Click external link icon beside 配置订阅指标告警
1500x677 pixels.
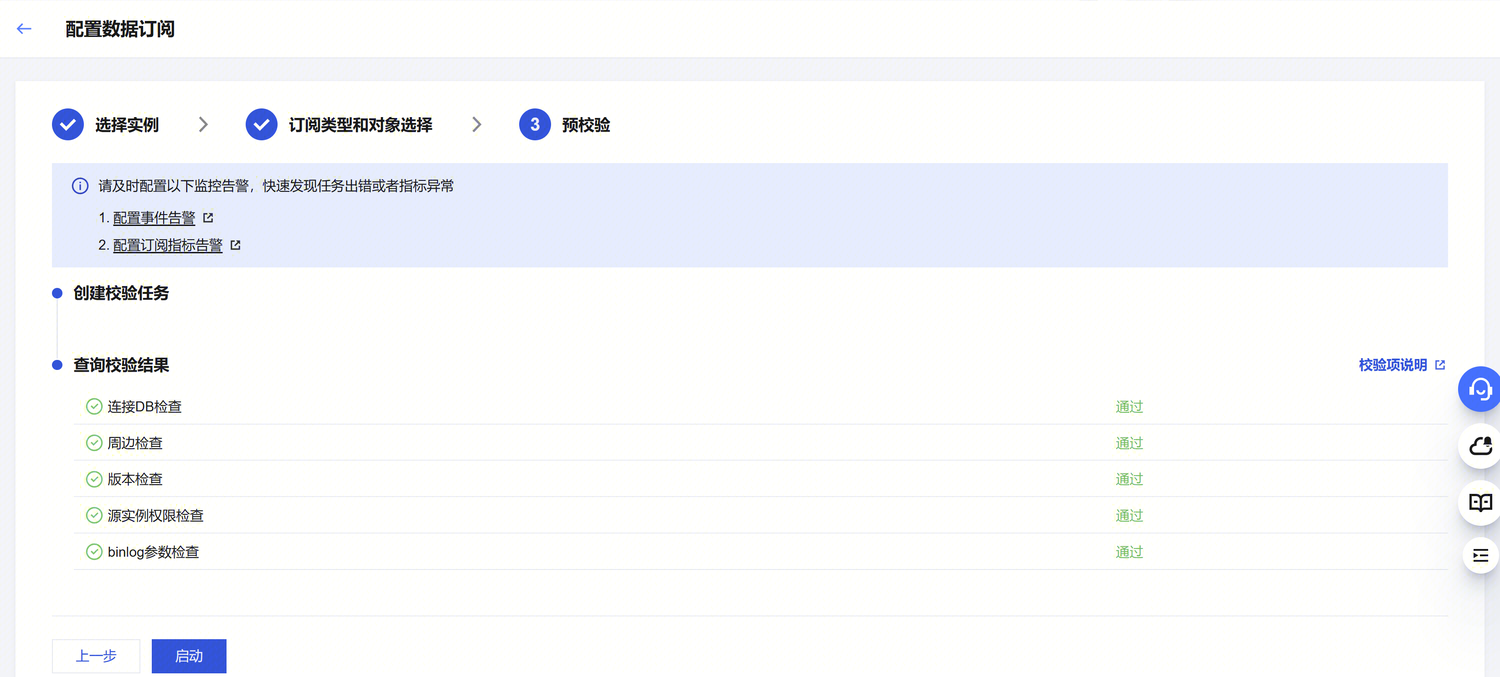(x=235, y=245)
